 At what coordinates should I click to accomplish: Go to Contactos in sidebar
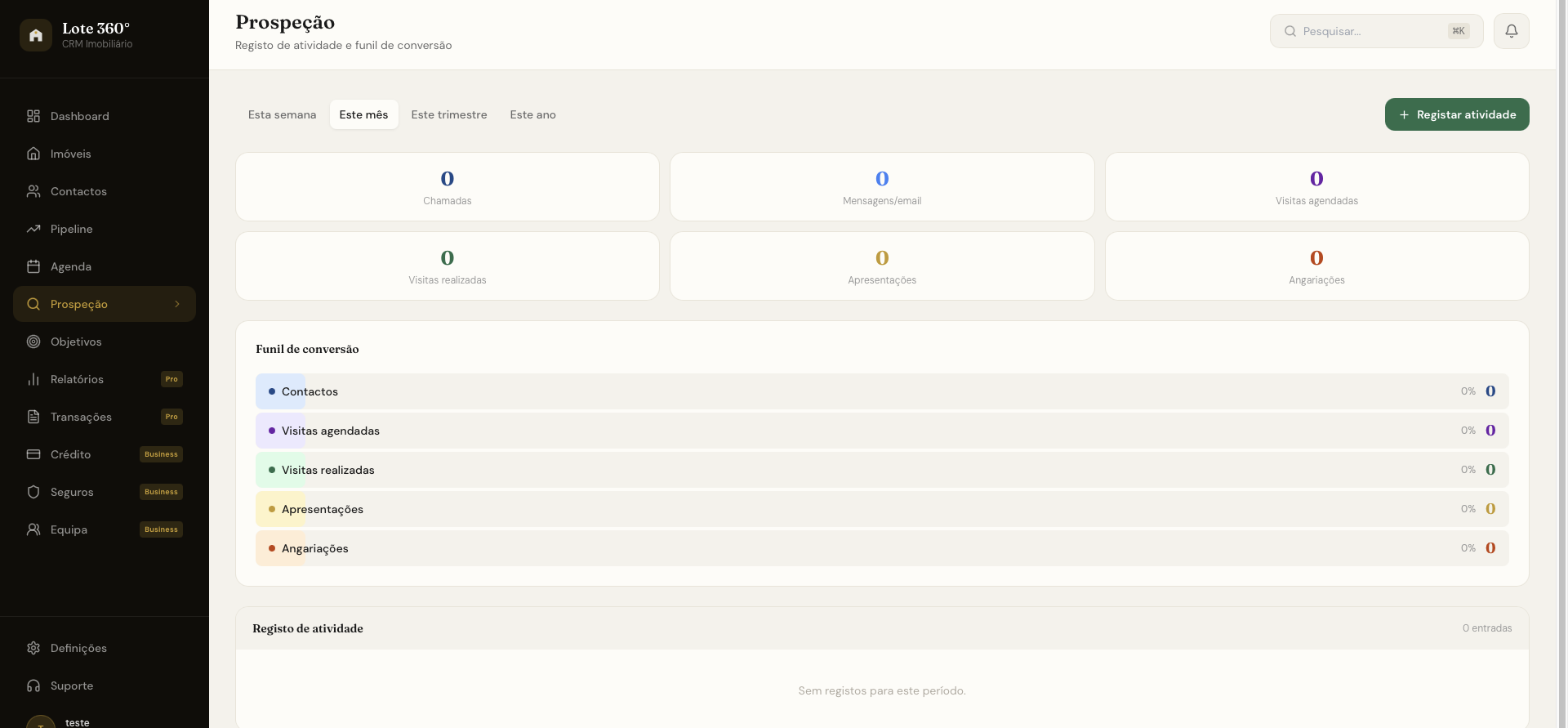(105, 191)
